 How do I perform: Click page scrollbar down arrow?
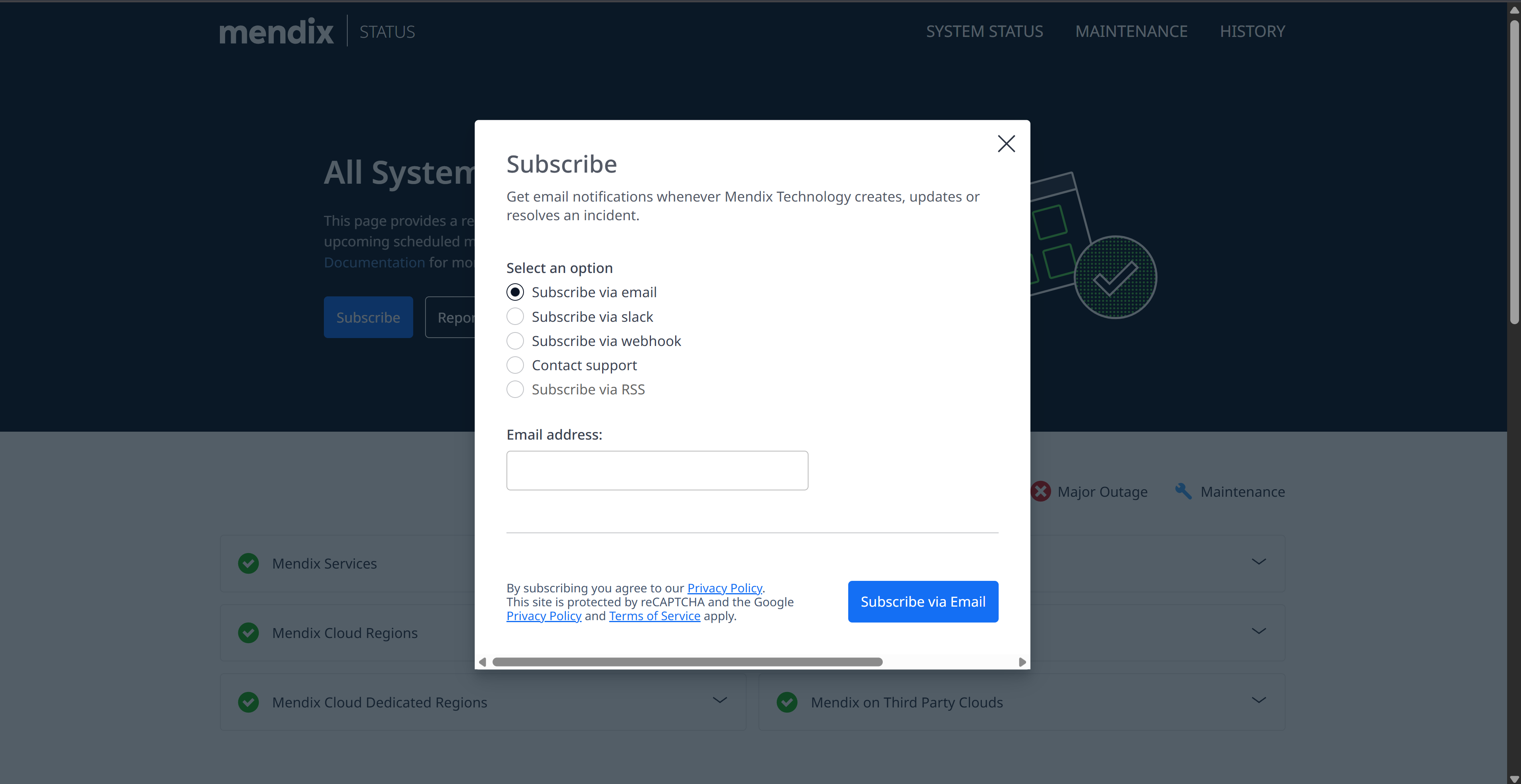point(1514,779)
